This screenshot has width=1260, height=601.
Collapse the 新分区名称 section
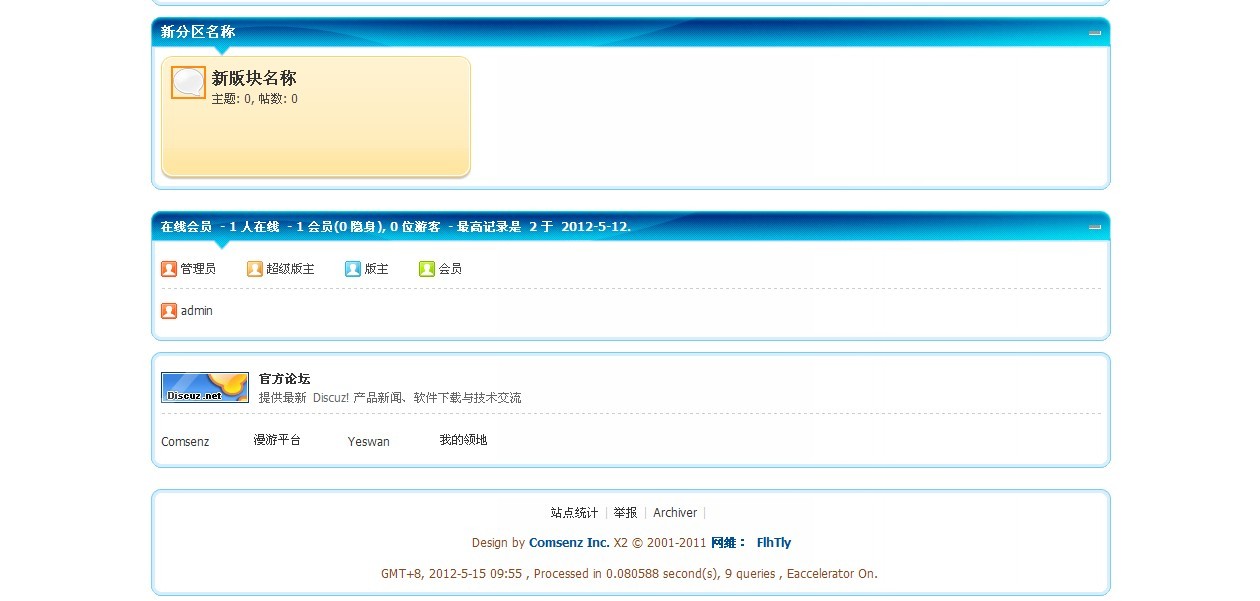point(1095,33)
